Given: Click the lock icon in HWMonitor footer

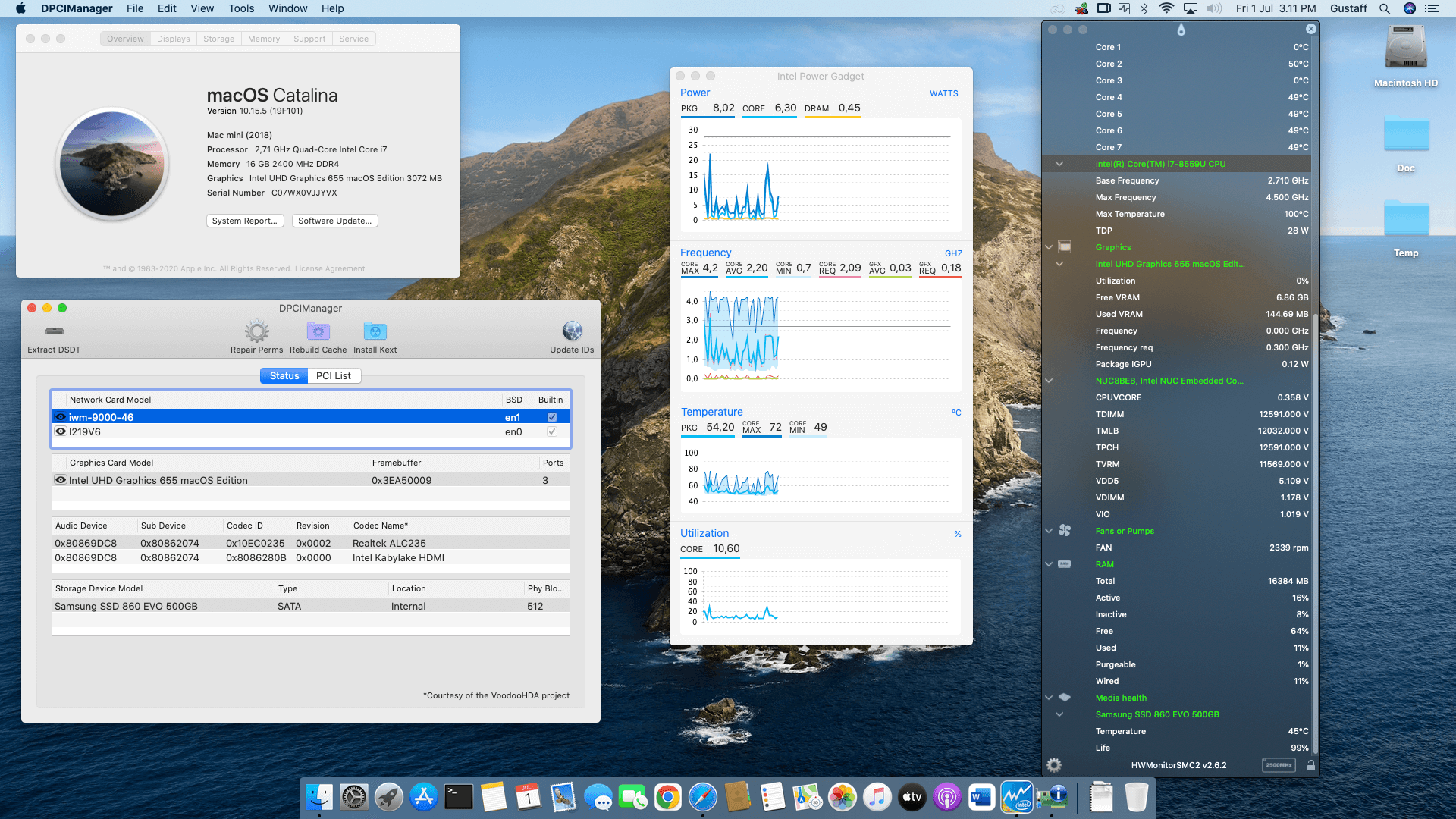Looking at the screenshot, I should (1311, 765).
